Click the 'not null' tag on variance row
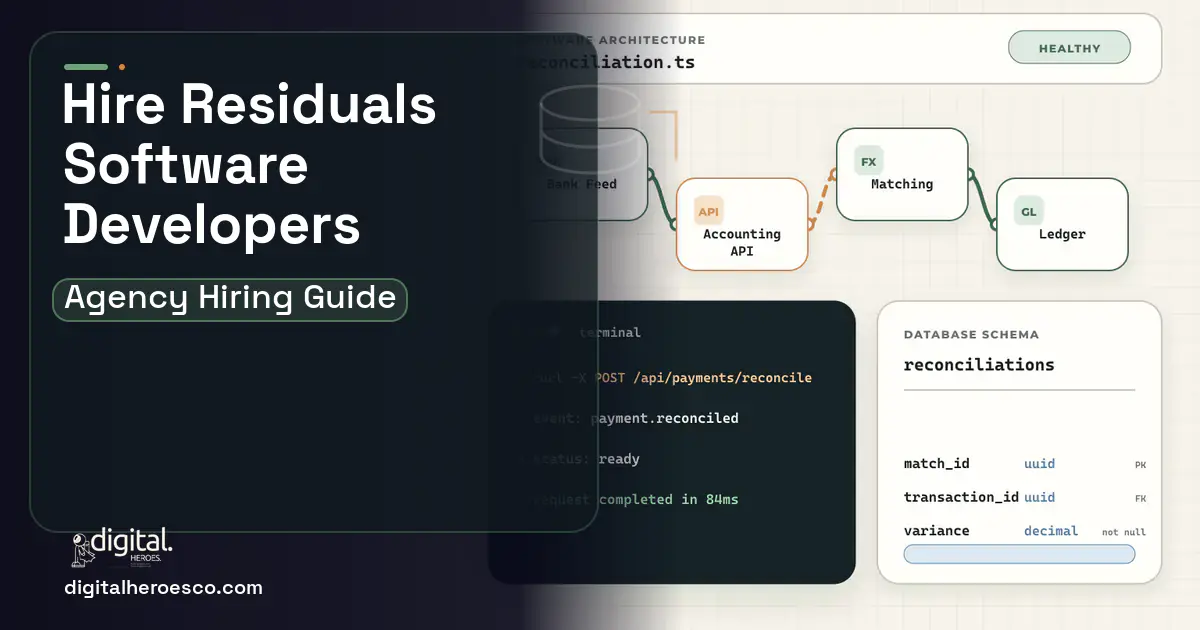The height and width of the screenshot is (630, 1200). (1124, 532)
